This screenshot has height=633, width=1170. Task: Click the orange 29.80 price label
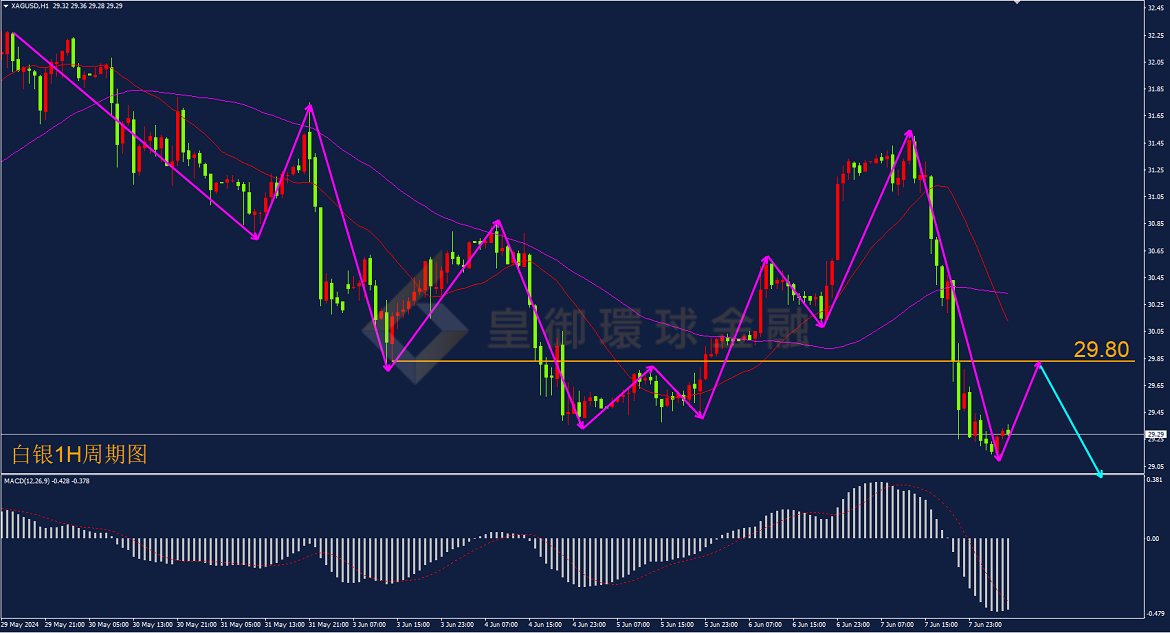[1101, 349]
